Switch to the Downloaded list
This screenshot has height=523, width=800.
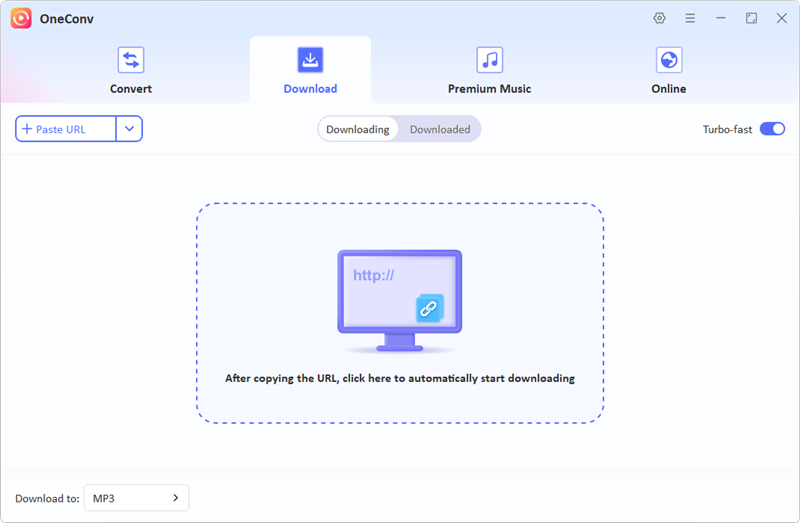pyautogui.click(x=439, y=129)
